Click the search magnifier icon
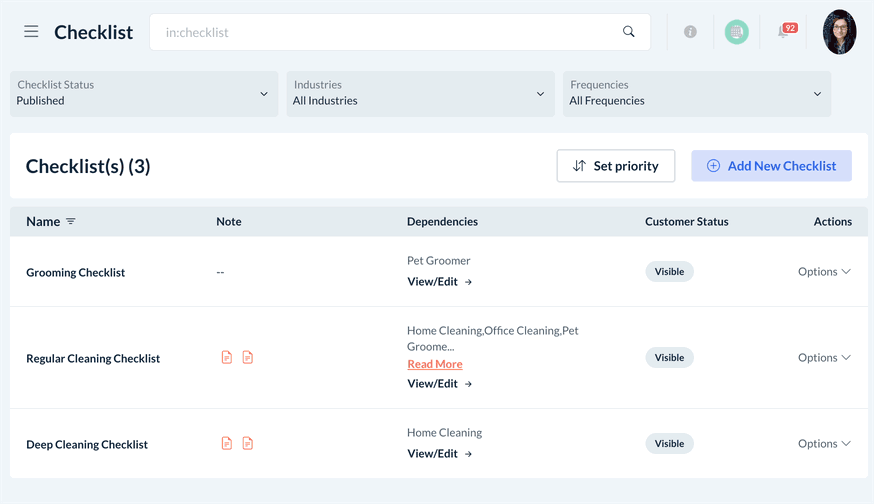 629,32
